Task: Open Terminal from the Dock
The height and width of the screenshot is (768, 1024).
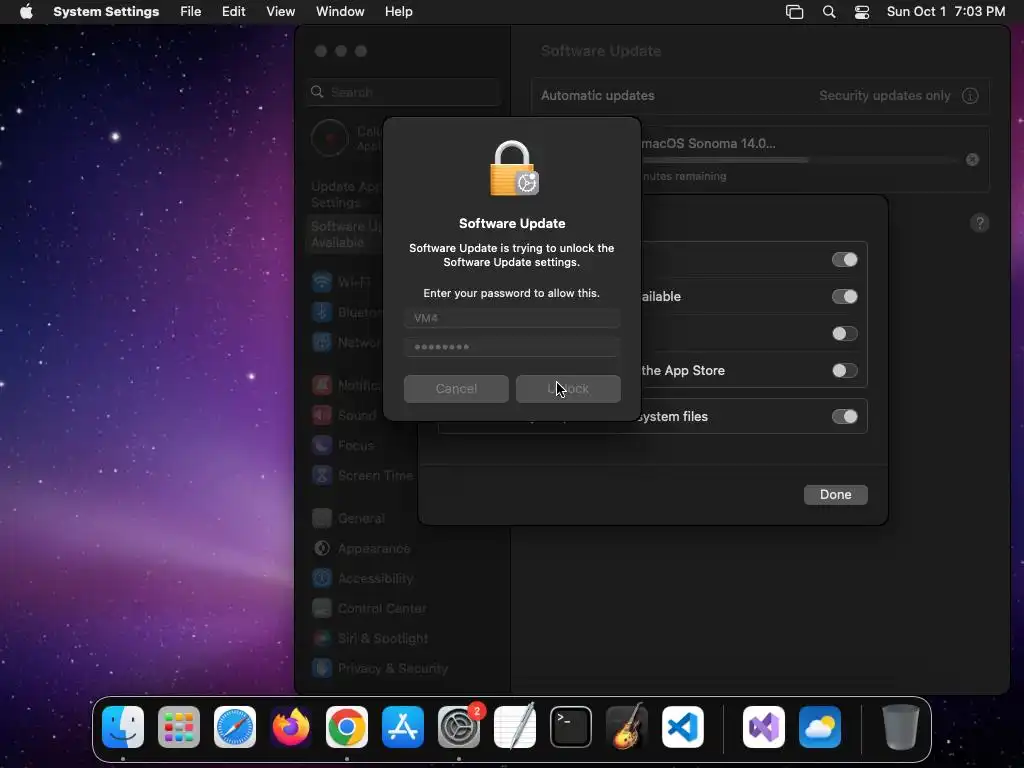Action: [x=571, y=727]
